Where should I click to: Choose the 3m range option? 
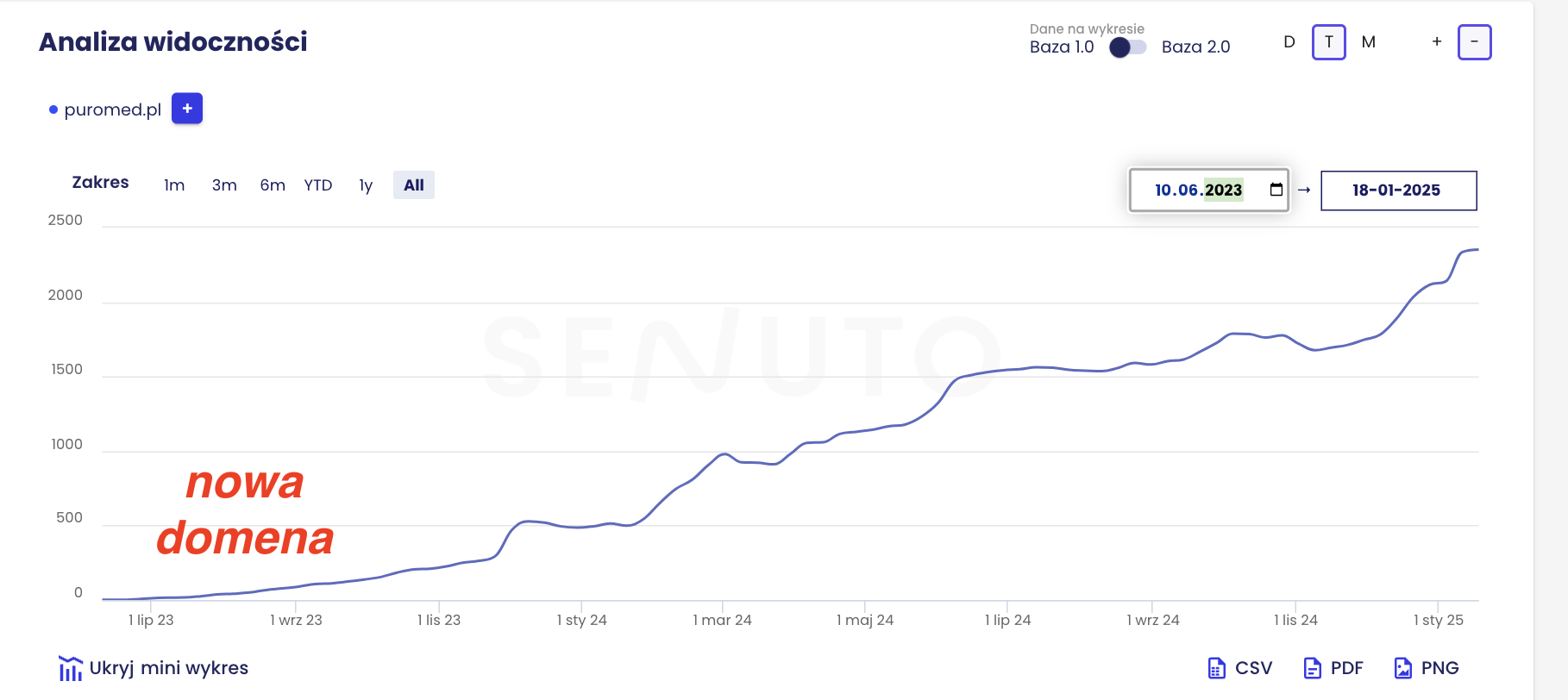click(x=224, y=185)
